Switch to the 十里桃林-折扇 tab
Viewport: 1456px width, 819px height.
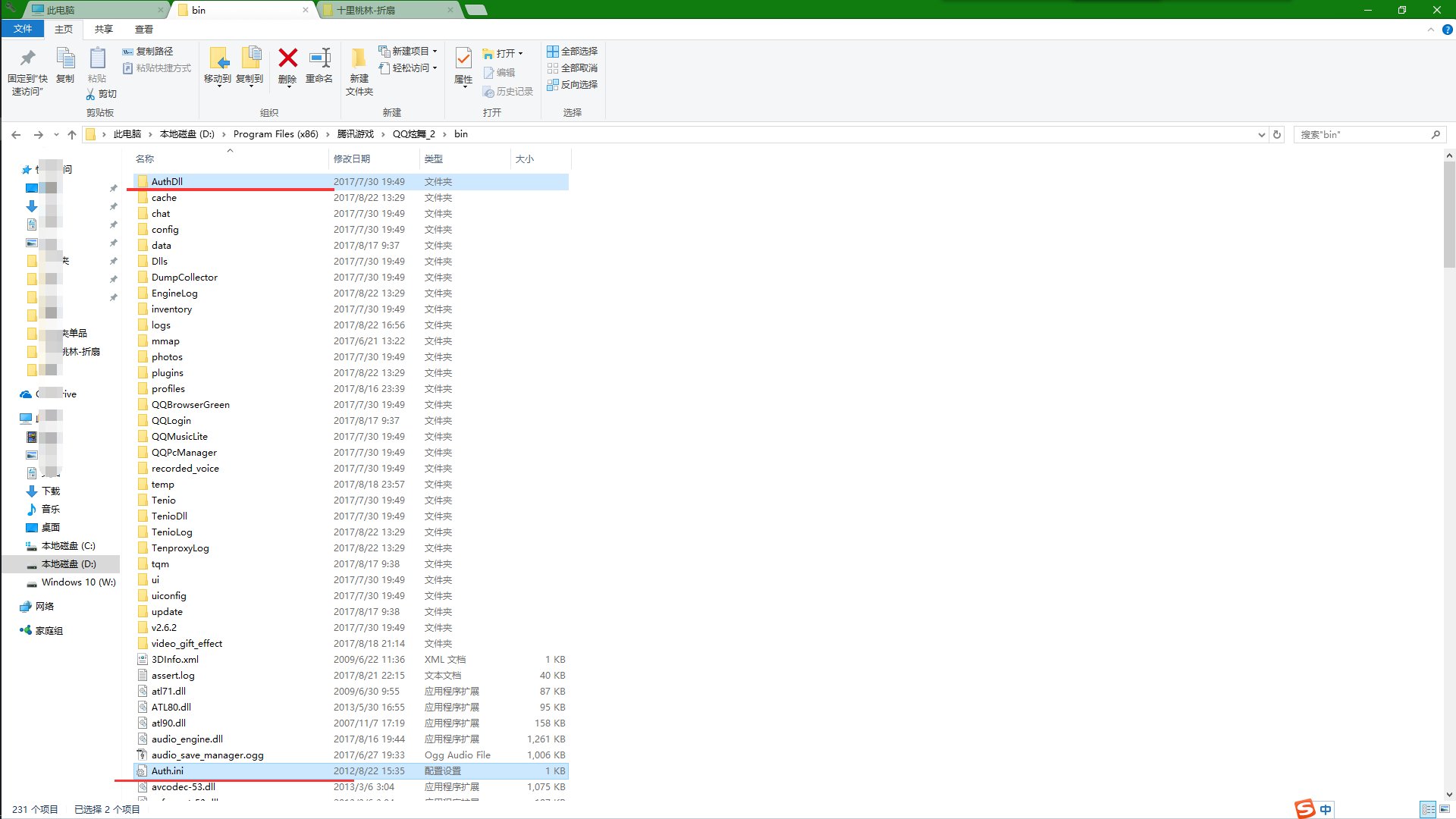pos(388,10)
